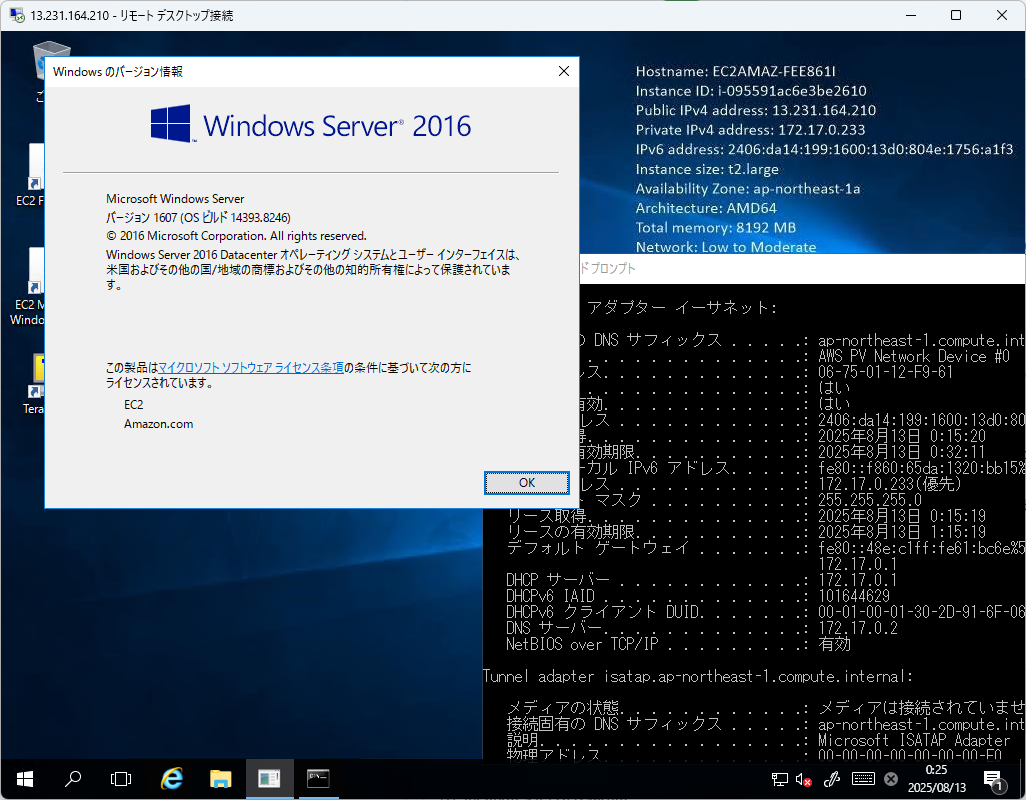Image resolution: width=1026 pixels, height=800 pixels.
Task: Open the Microsoft Software License Terms link
Action: click(251, 368)
